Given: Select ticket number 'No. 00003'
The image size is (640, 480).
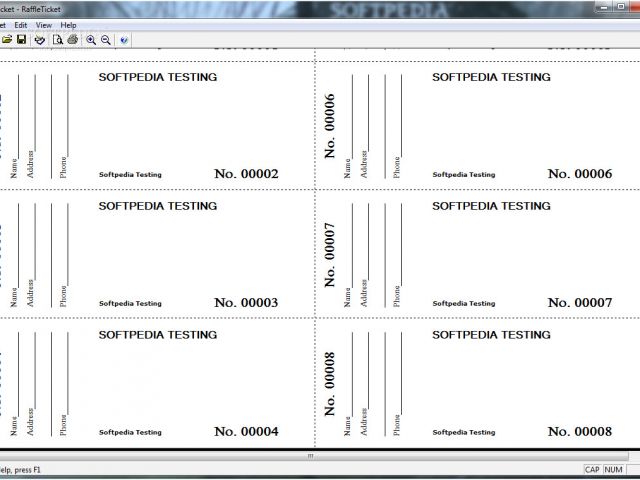Looking at the screenshot, I should [x=246, y=303].
